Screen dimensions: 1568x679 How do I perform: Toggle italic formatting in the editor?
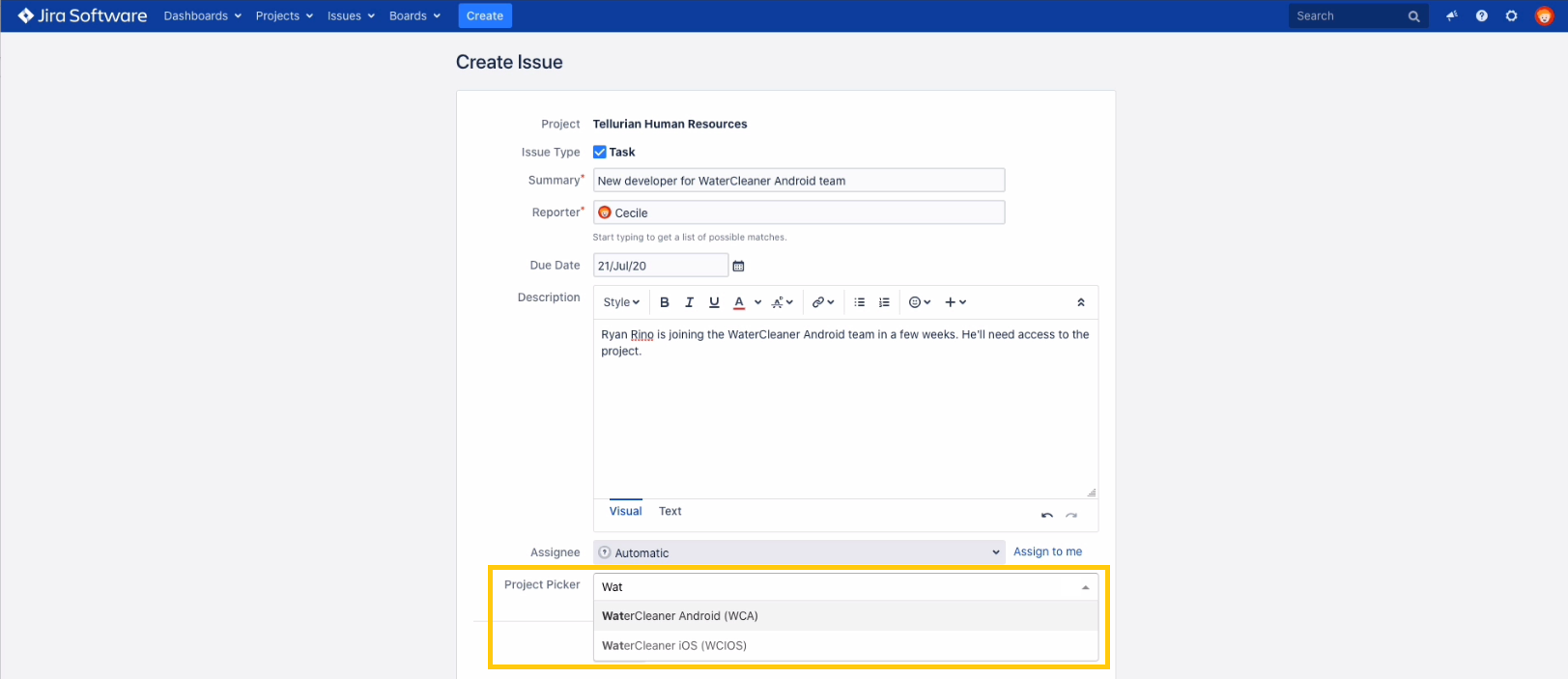689,302
